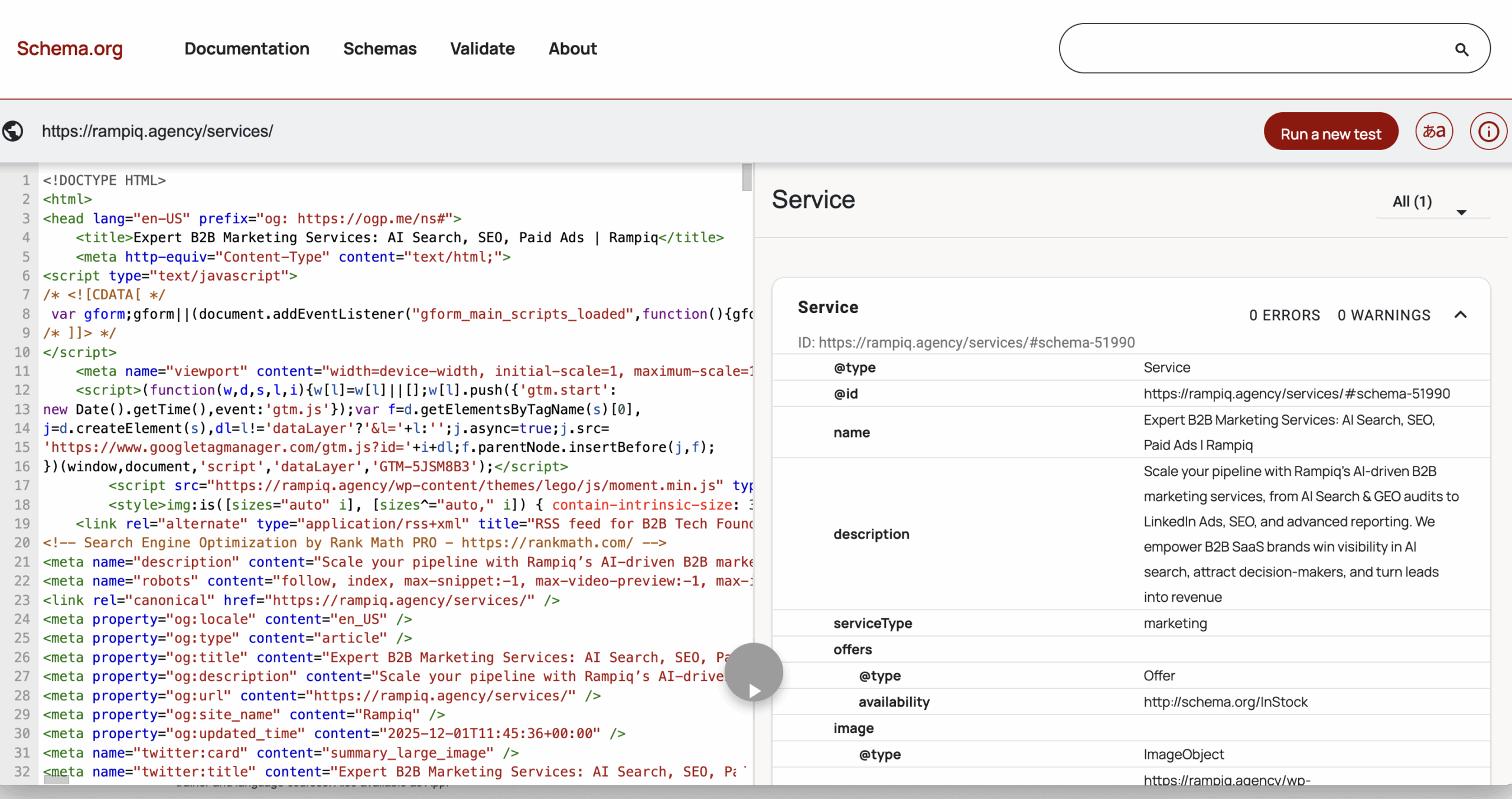Click the tested URL https://rampiq.agency/services/
This screenshot has height=799, width=1512.
click(x=157, y=131)
